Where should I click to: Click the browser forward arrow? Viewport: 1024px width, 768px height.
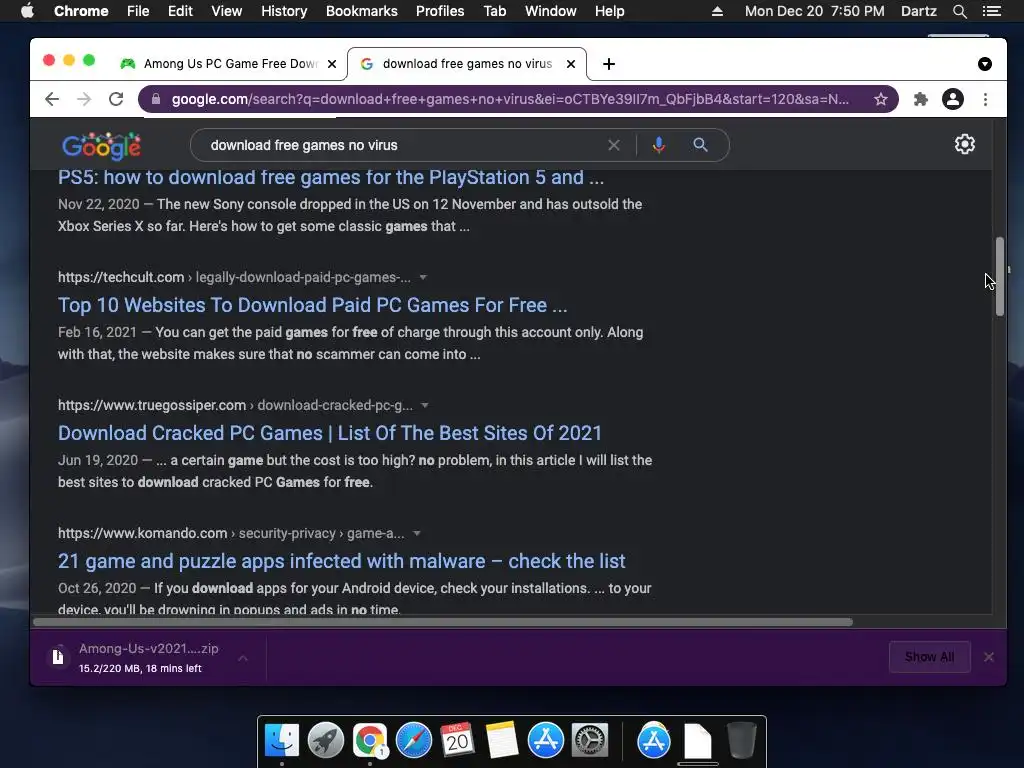pyautogui.click(x=84, y=99)
